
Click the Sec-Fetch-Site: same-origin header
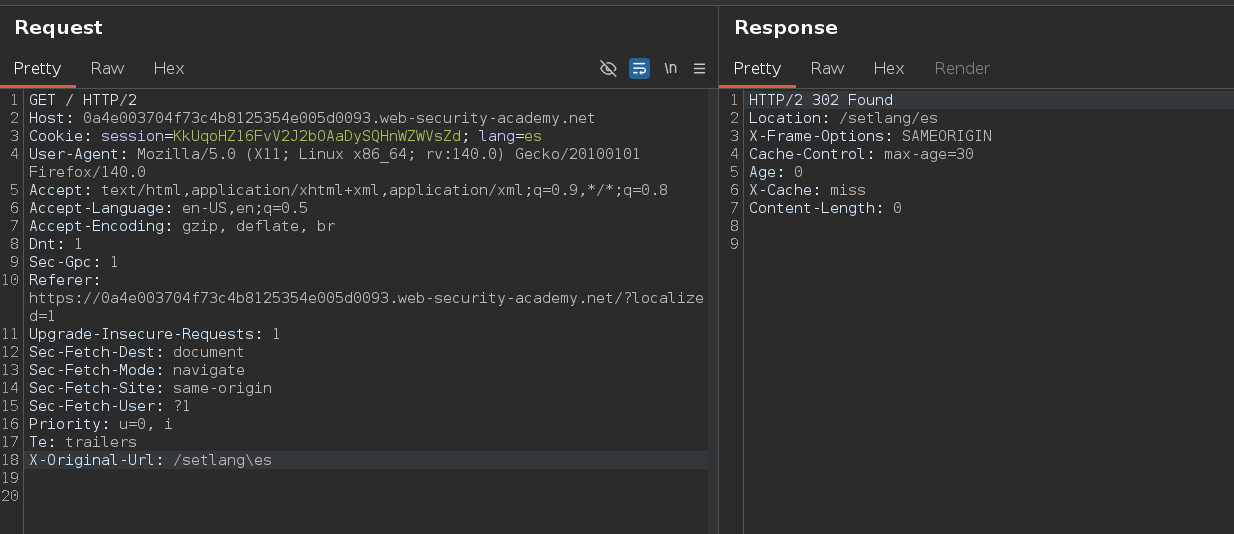pyautogui.click(x=150, y=388)
